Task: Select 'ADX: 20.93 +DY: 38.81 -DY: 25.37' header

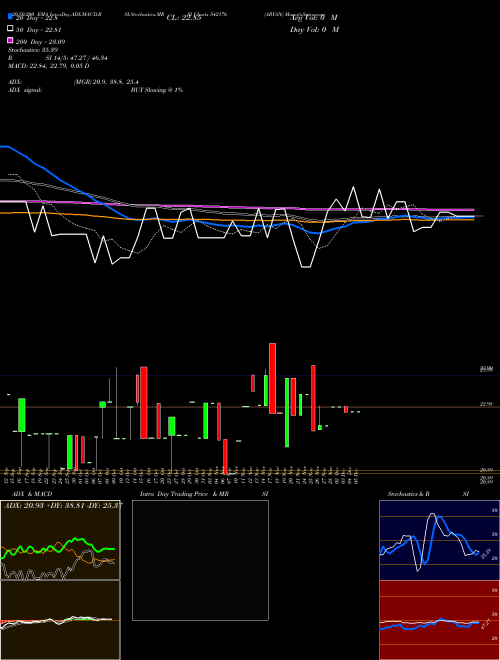Action: (x=63, y=505)
